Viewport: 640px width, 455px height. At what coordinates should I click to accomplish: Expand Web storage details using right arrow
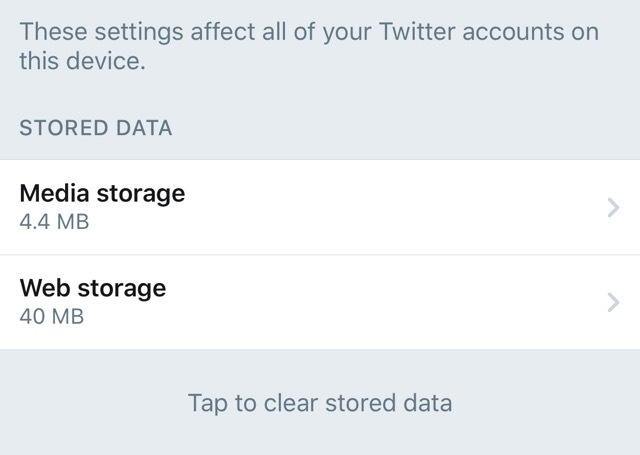[x=615, y=302]
